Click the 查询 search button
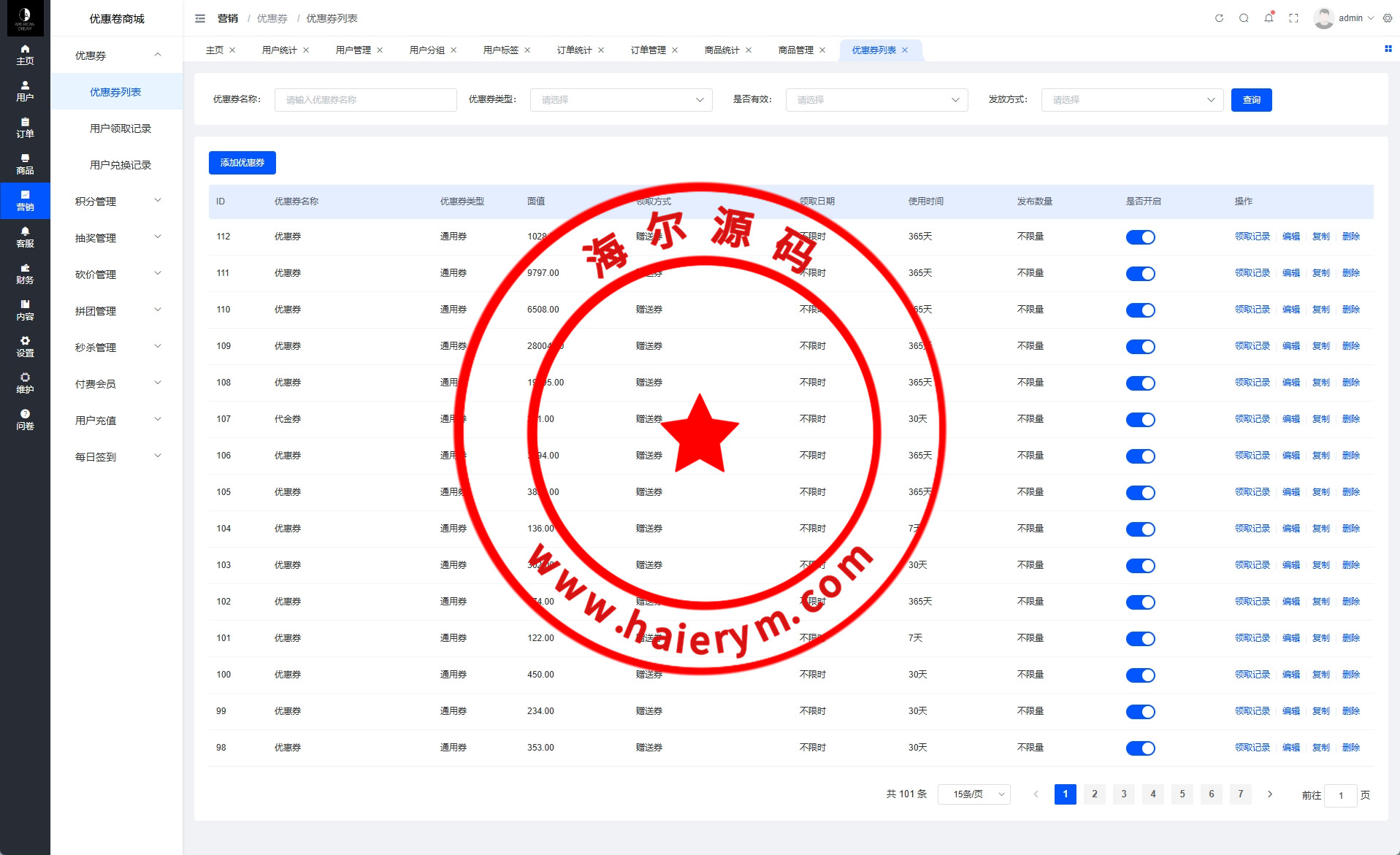This screenshot has width=1400, height=855. click(1251, 100)
